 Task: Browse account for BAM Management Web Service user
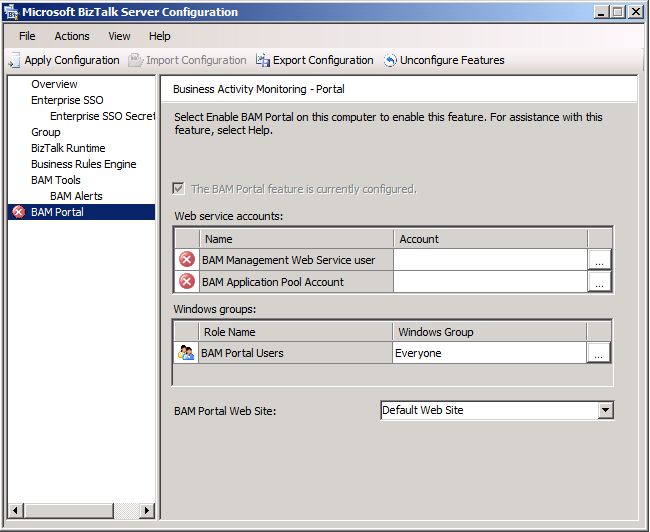599,260
